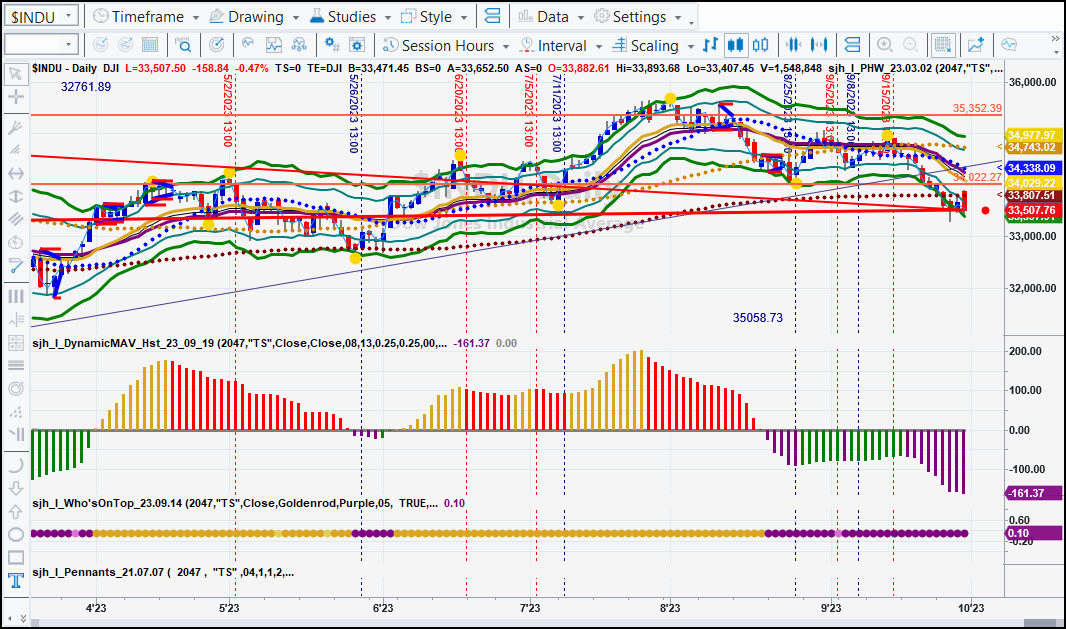This screenshot has height=629, width=1066.
Task: Click the radar target toolbar icon
Action: point(216,46)
